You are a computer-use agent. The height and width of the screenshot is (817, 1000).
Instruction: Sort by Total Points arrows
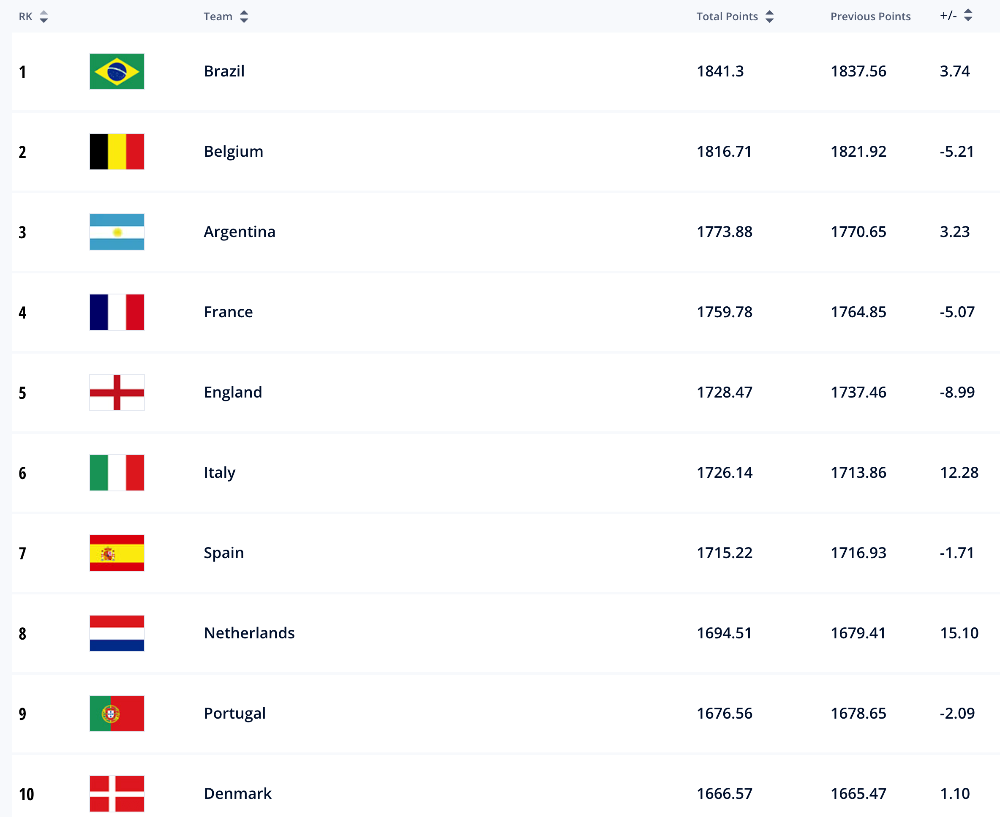[768, 17]
